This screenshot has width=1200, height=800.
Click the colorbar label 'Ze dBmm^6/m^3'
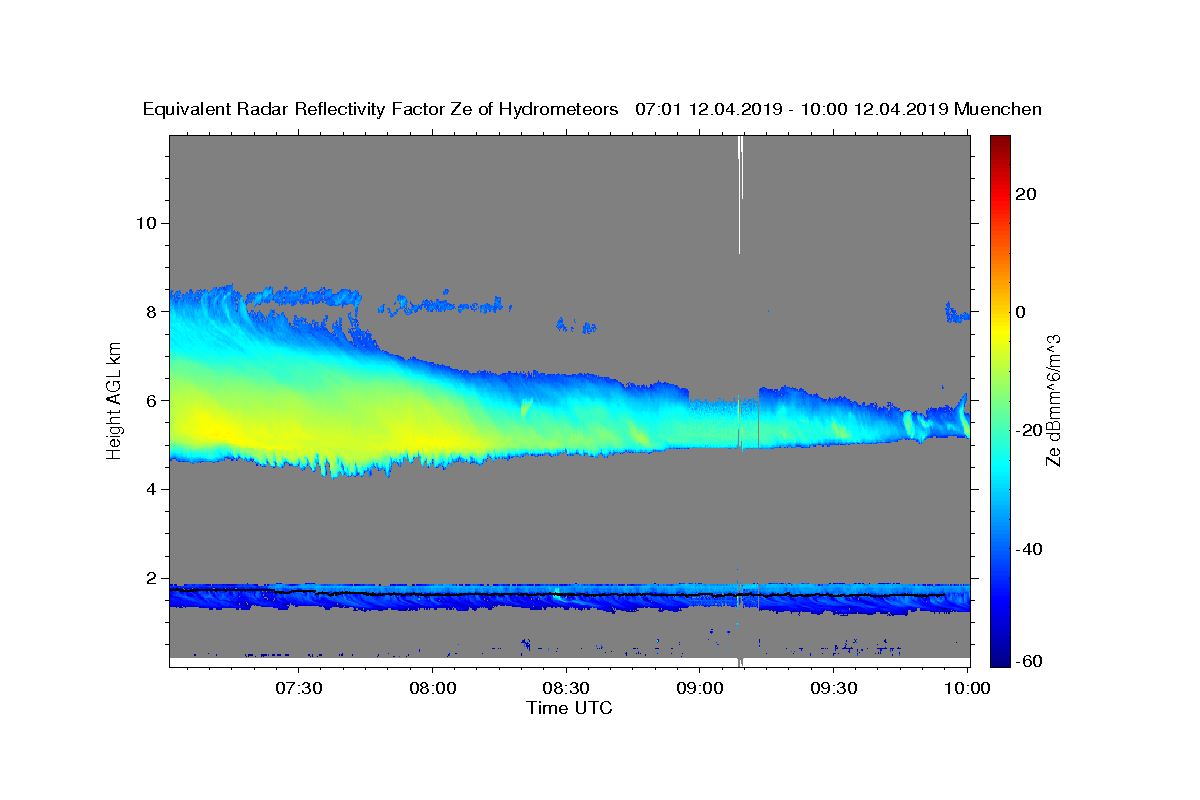click(x=1052, y=401)
